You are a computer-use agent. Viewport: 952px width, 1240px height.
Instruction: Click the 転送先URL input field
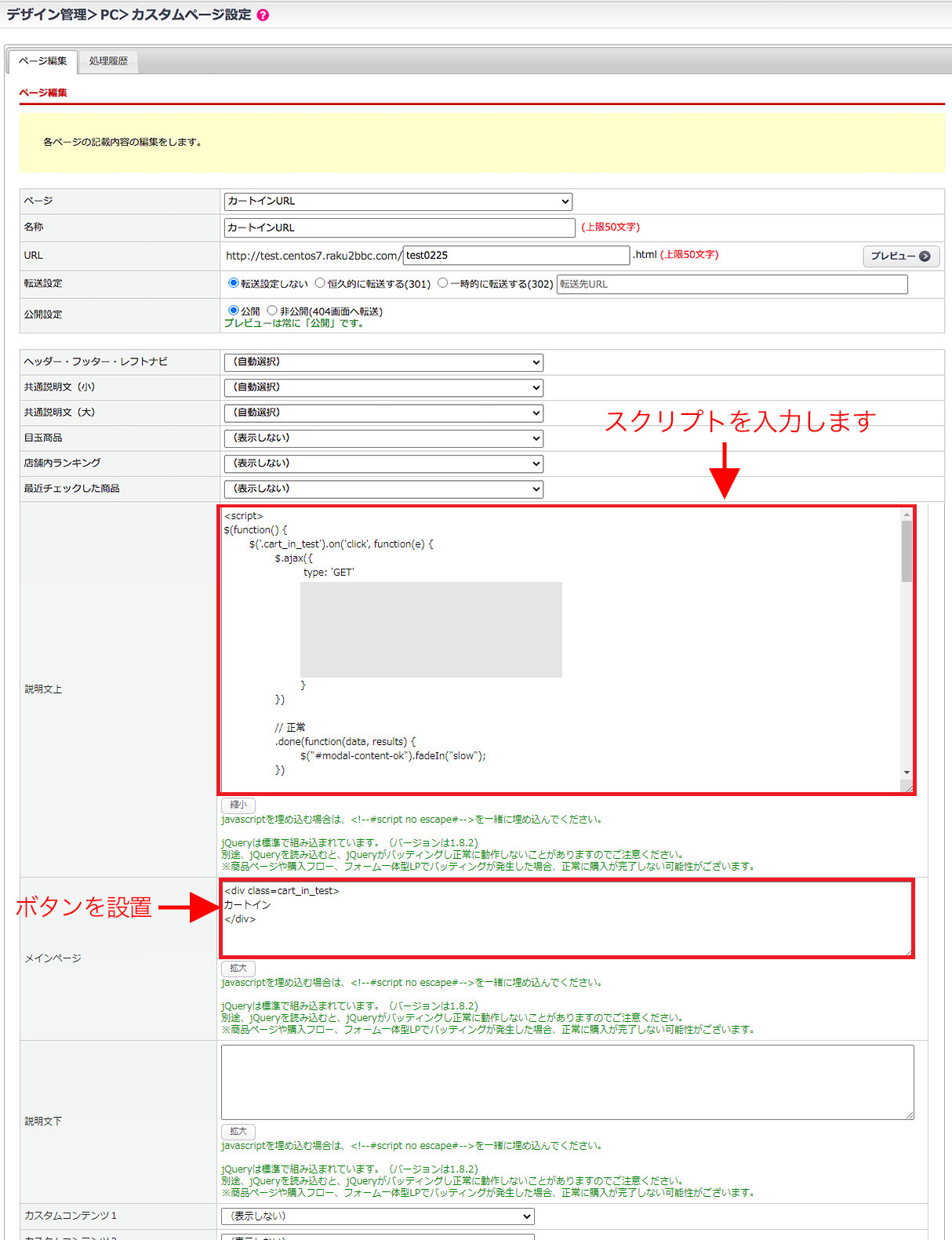pos(732,284)
